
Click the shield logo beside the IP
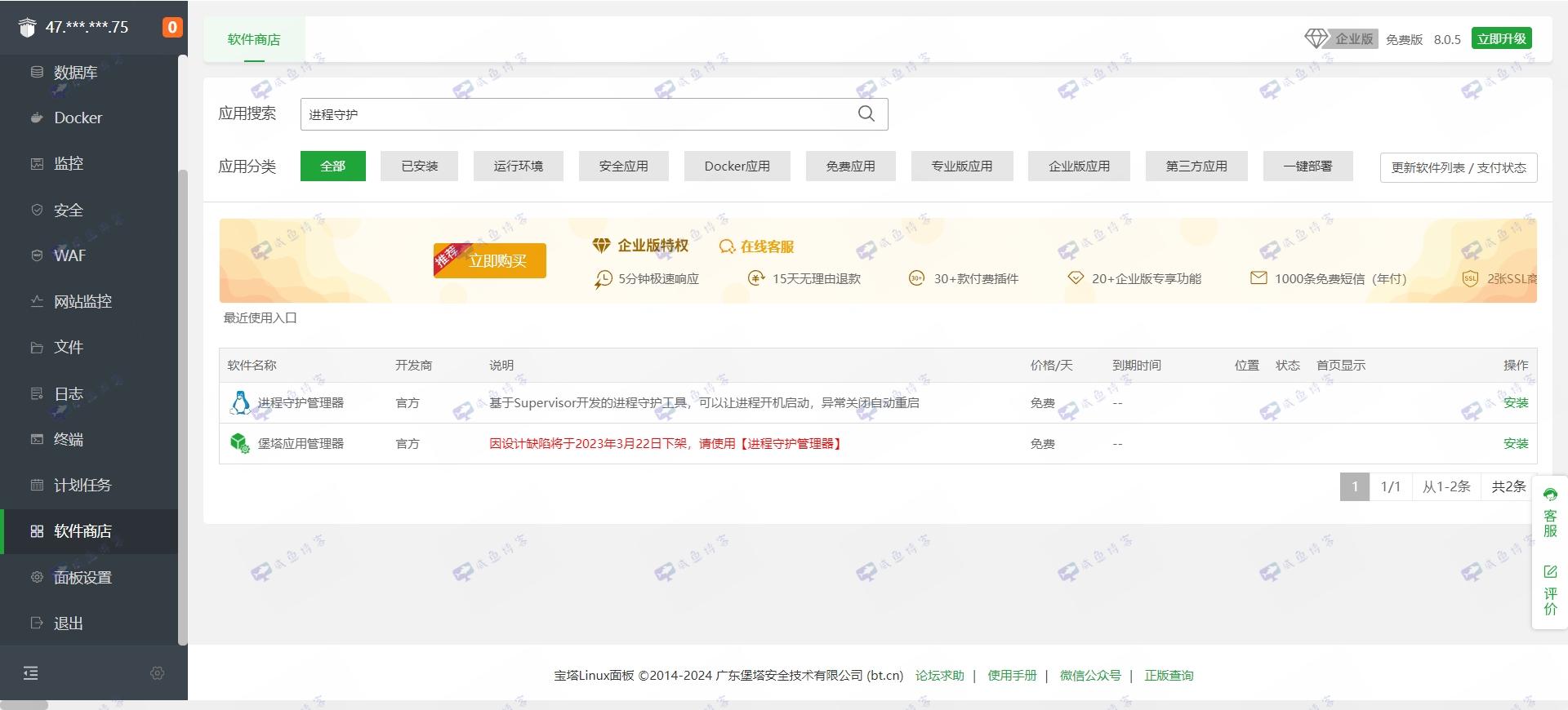28,27
